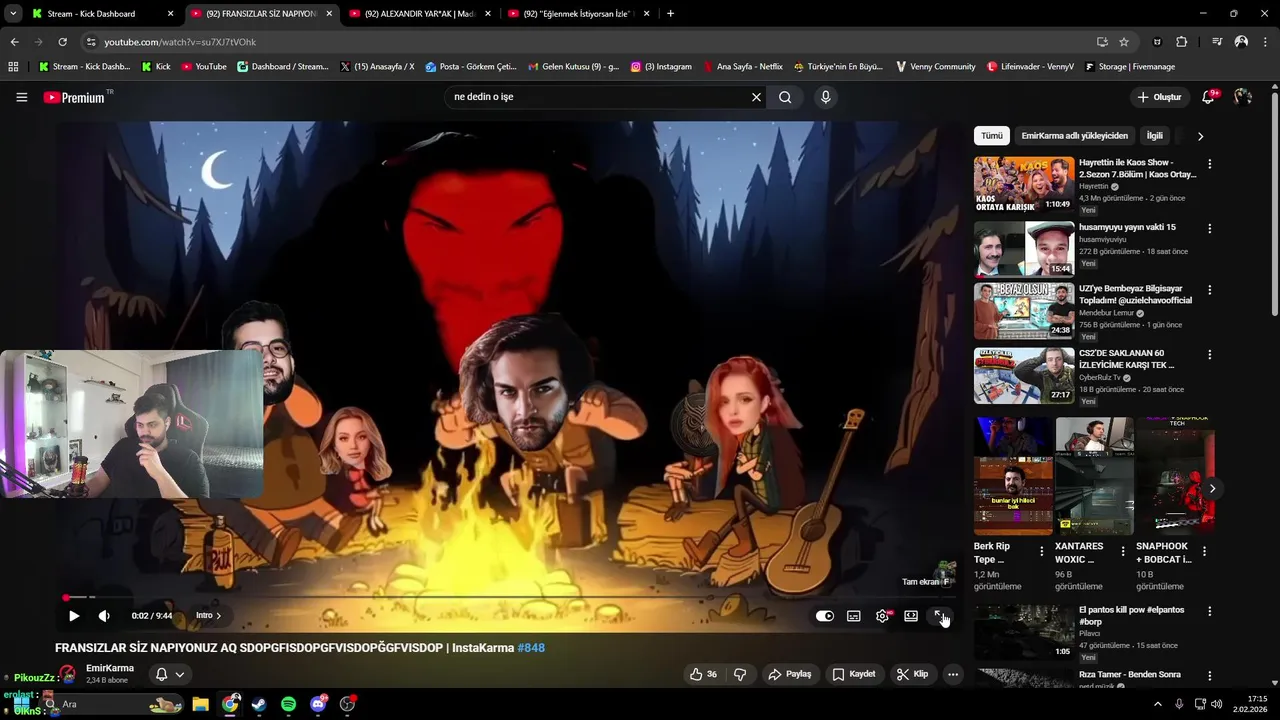The image size is (1280, 720).
Task: Open options for XANTARES WOXIC short
Action: [1123, 551]
